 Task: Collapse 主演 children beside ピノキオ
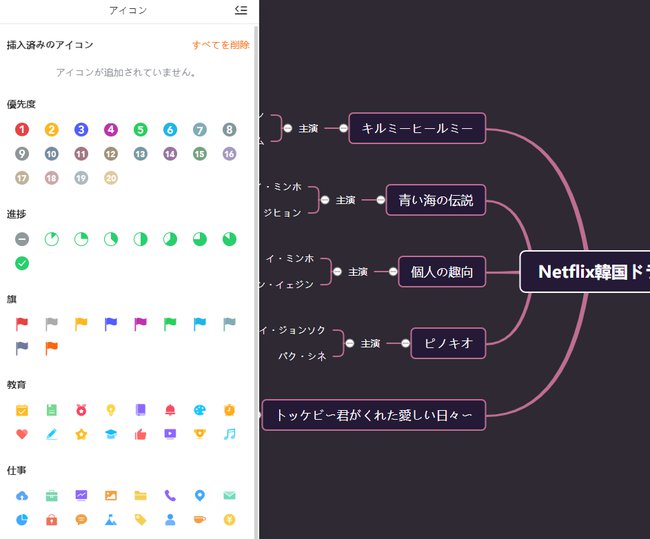click(x=350, y=343)
